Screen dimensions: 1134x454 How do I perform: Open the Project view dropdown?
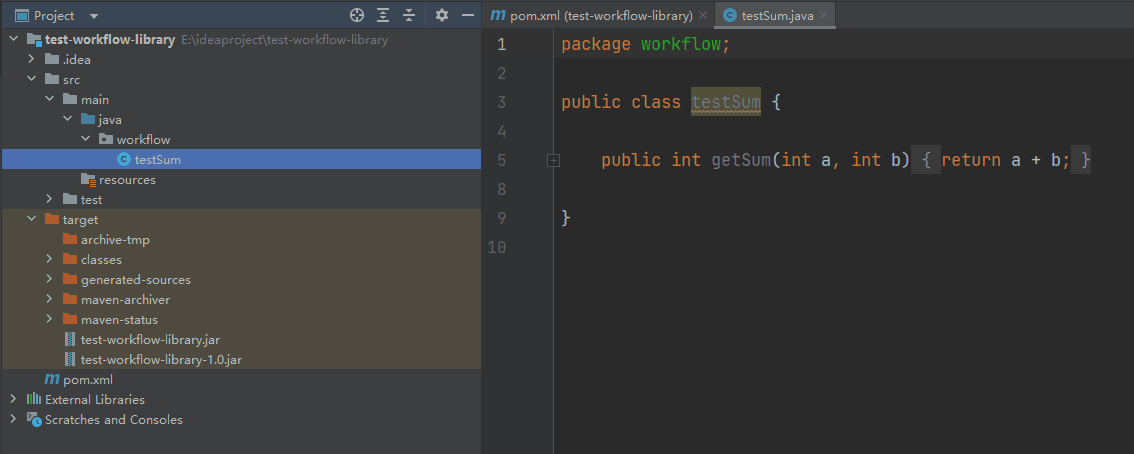(x=93, y=16)
